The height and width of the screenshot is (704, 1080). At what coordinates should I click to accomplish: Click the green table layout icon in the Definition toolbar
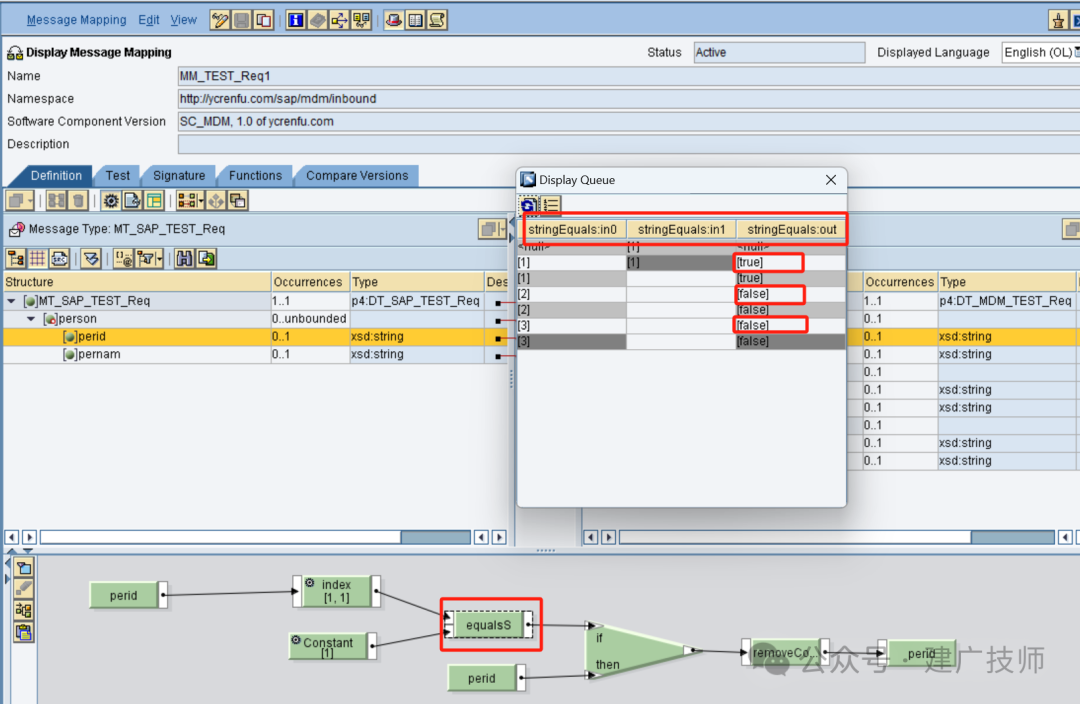tap(154, 200)
